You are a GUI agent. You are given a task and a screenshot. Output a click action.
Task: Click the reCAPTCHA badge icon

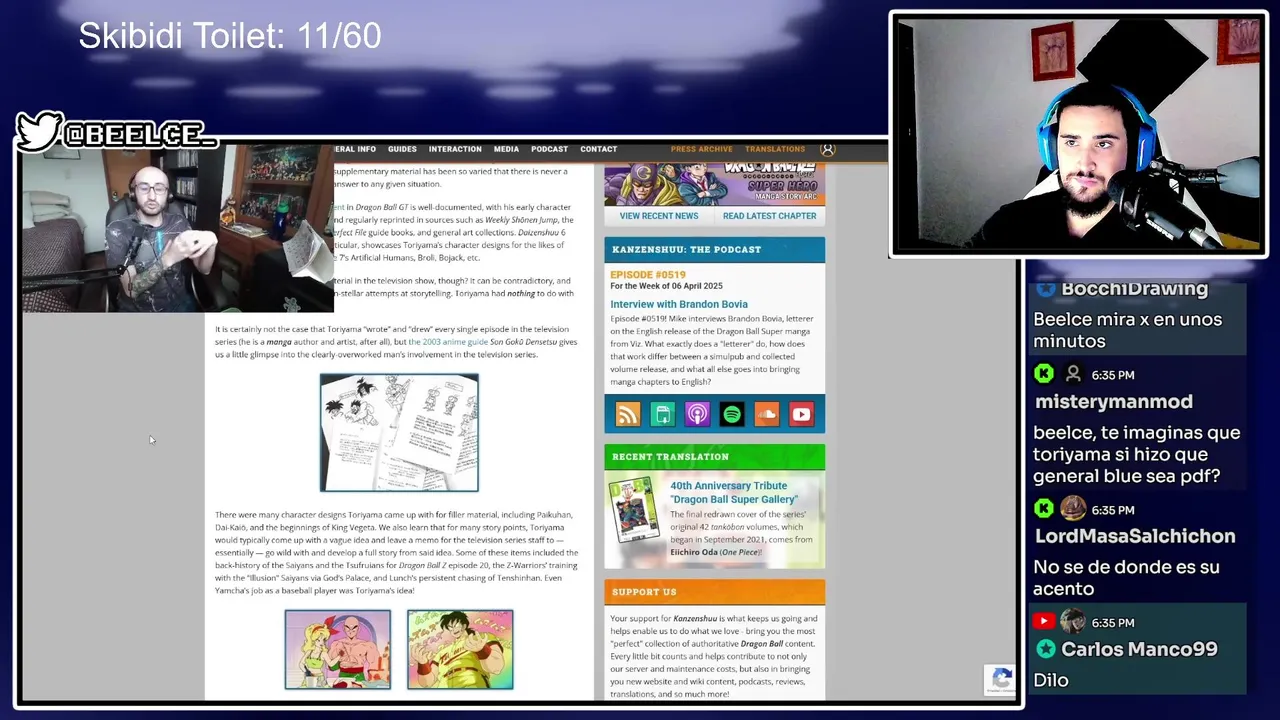point(1000,679)
